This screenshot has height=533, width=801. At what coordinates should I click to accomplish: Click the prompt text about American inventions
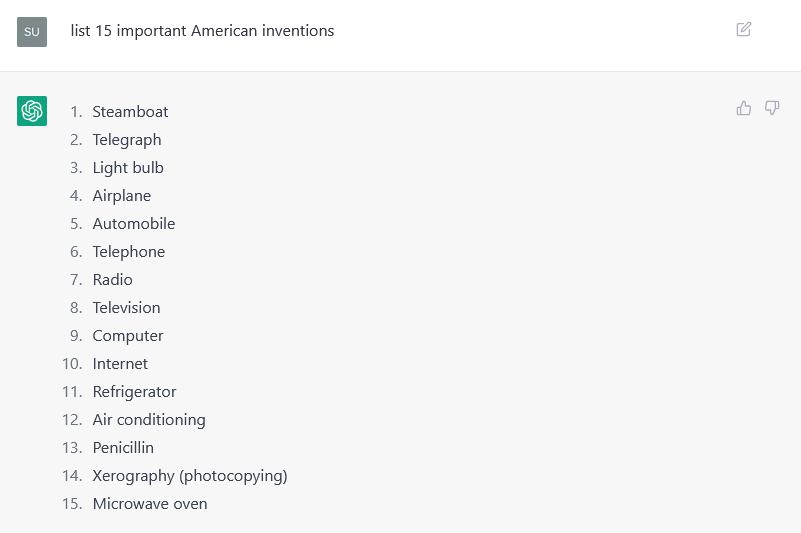coord(202,31)
